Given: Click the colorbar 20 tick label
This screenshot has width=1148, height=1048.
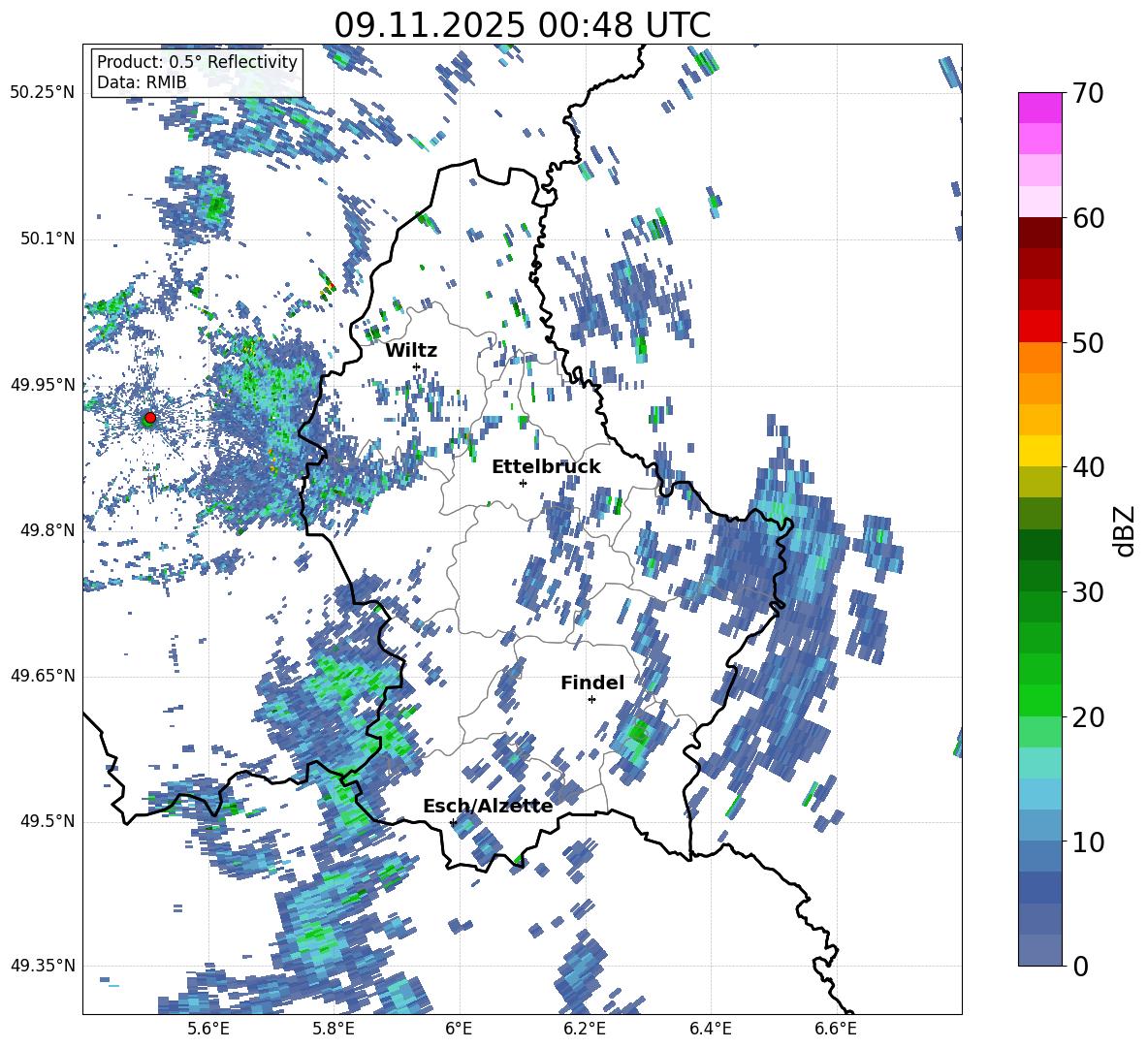Looking at the screenshot, I should point(1088,716).
